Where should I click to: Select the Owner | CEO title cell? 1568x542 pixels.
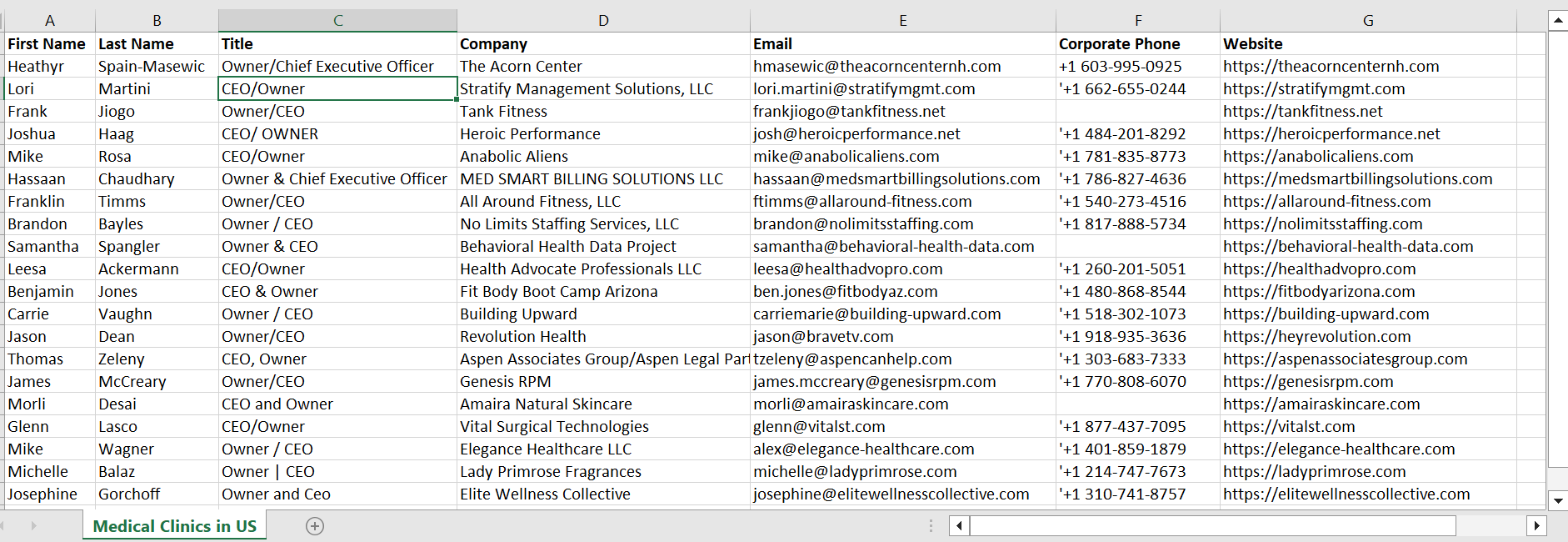click(337, 472)
